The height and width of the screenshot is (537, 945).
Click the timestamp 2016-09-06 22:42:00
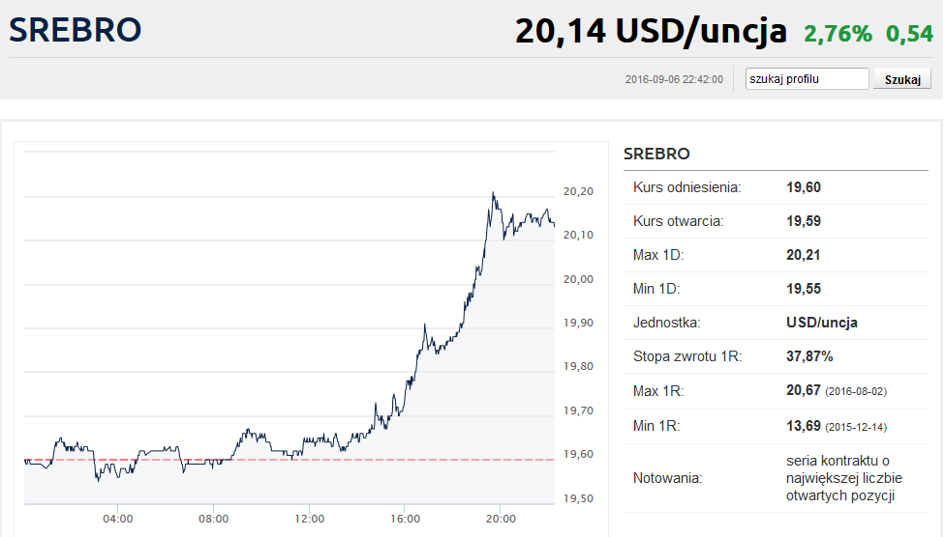point(674,80)
